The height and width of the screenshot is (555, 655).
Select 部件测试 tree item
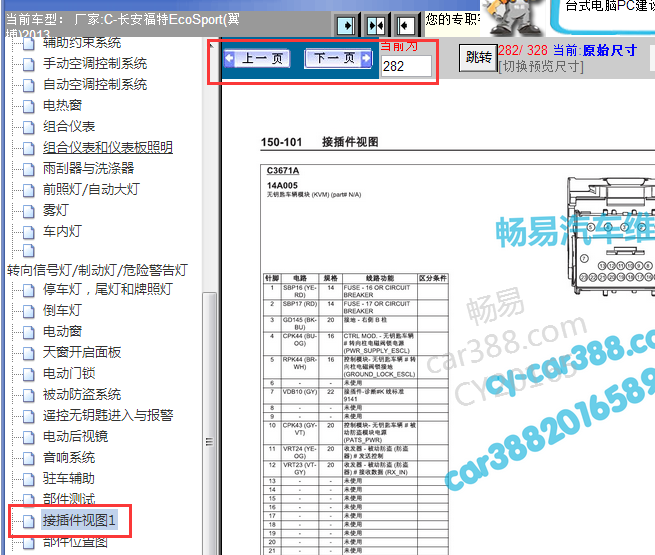point(69,499)
